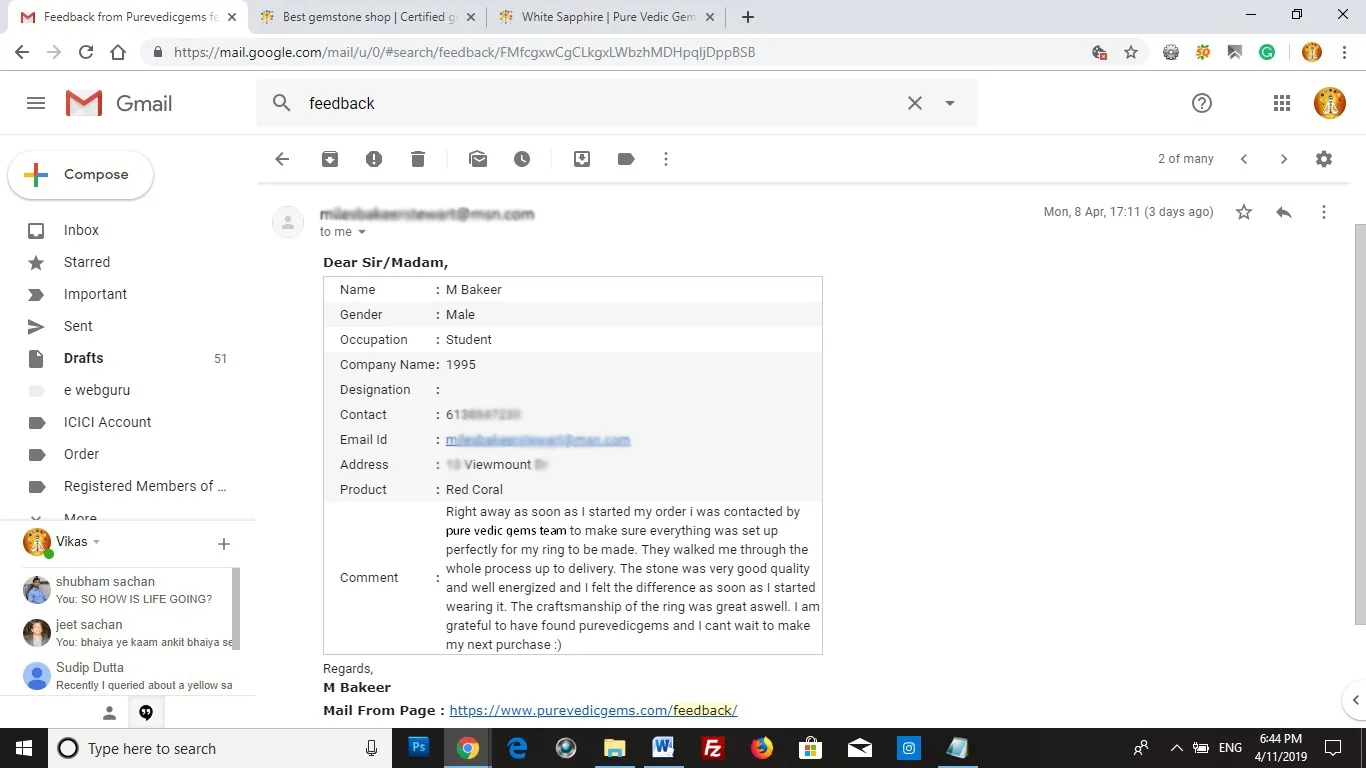The width and height of the screenshot is (1366, 768).
Task: Open the message's three-dot more menu
Action: click(1324, 212)
